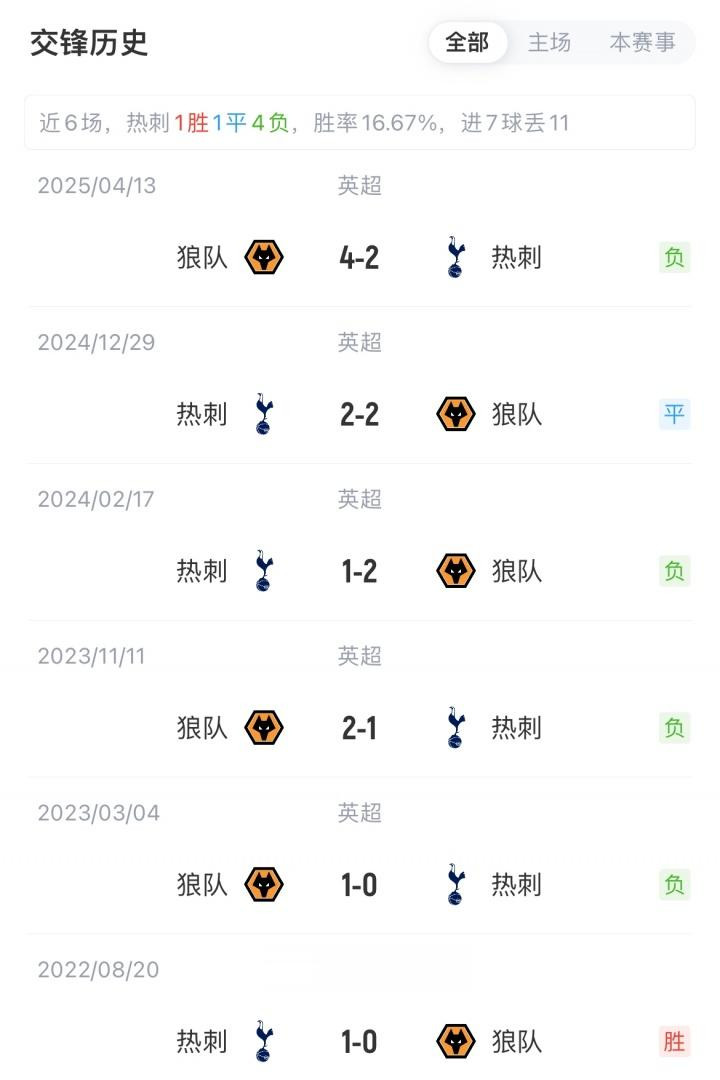Open the 2-2 draw match details
The image size is (720, 1080).
click(x=359, y=415)
